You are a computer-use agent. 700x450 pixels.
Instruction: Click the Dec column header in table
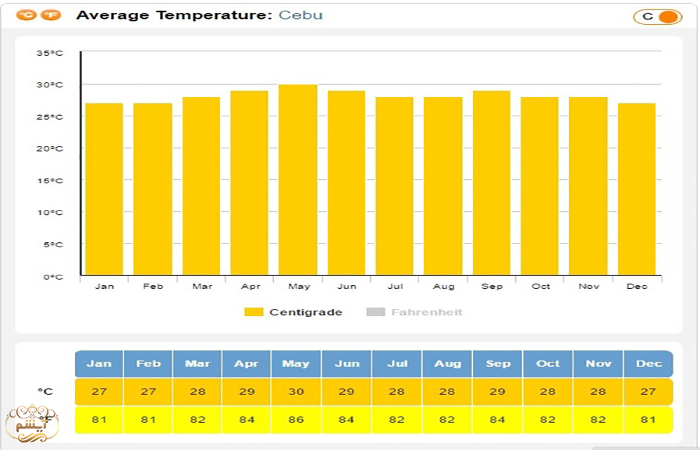click(x=649, y=364)
